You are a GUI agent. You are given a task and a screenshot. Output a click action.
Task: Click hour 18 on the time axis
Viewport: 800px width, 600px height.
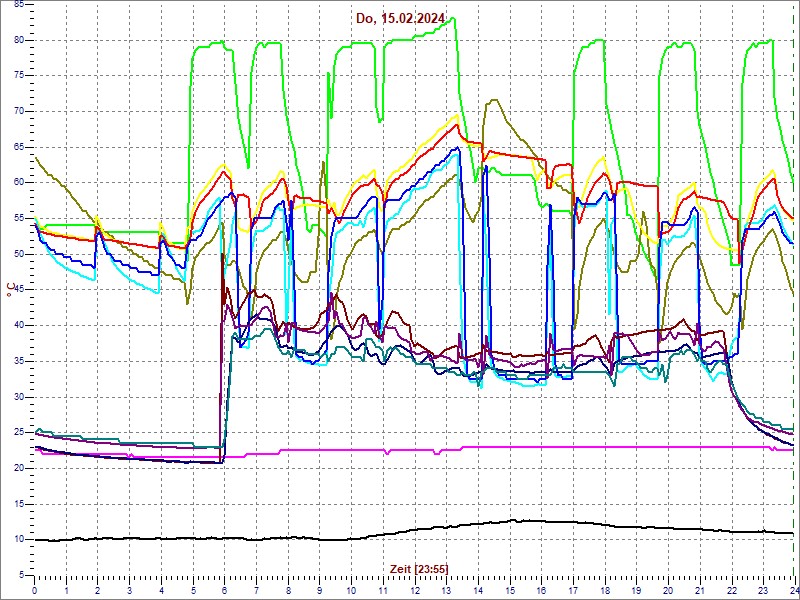(605, 590)
